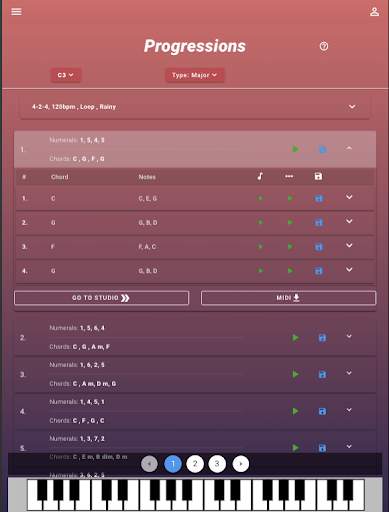This screenshot has height=512, width=389.
Task: Click Chords: C, Am, Dm, G text
Action: pyautogui.click(x=83, y=384)
